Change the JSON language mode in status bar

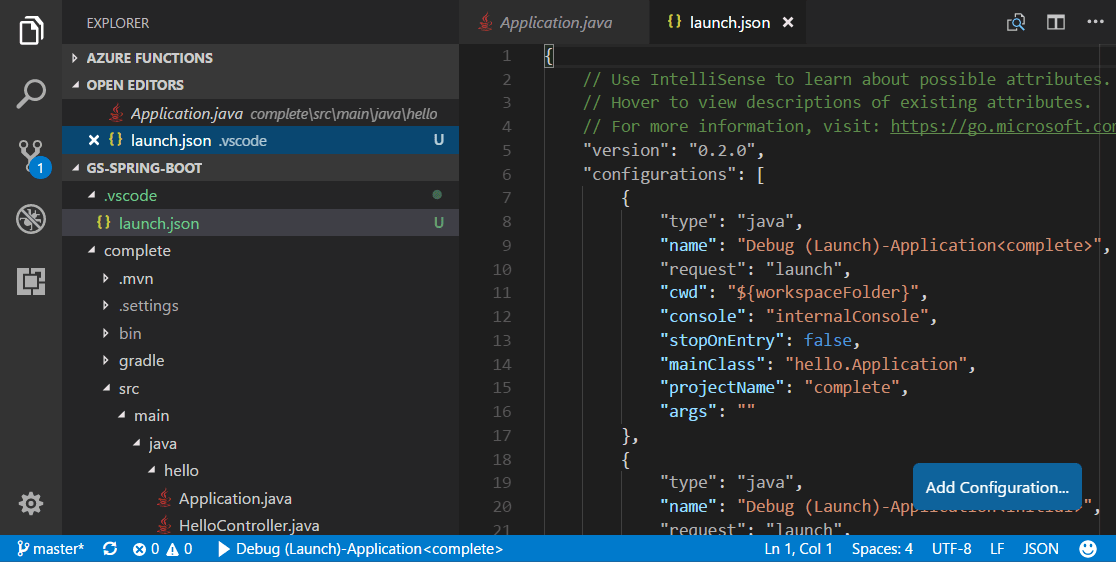pos(1041,549)
